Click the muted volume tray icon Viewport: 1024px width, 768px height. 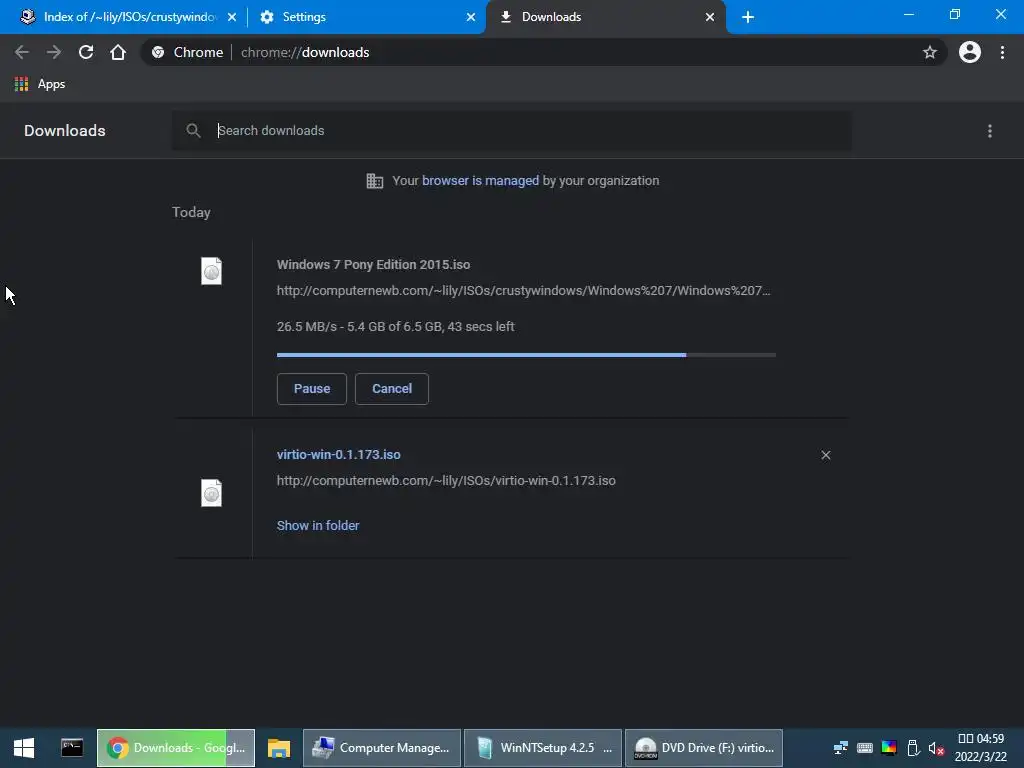tap(936, 748)
